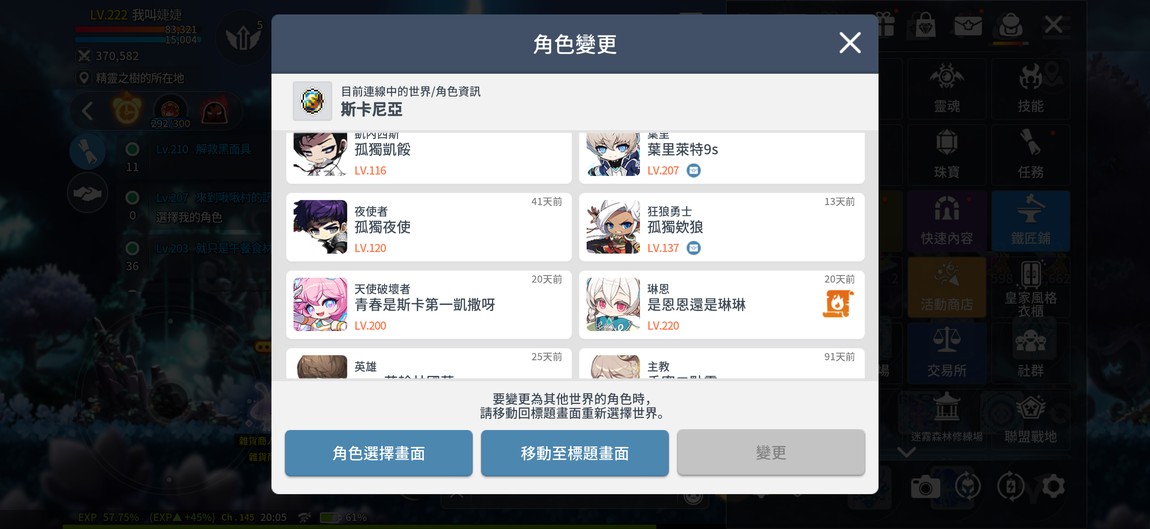Click mail icon next to LV.207
Image resolution: width=1150 pixels, height=529 pixels.
[693, 170]
